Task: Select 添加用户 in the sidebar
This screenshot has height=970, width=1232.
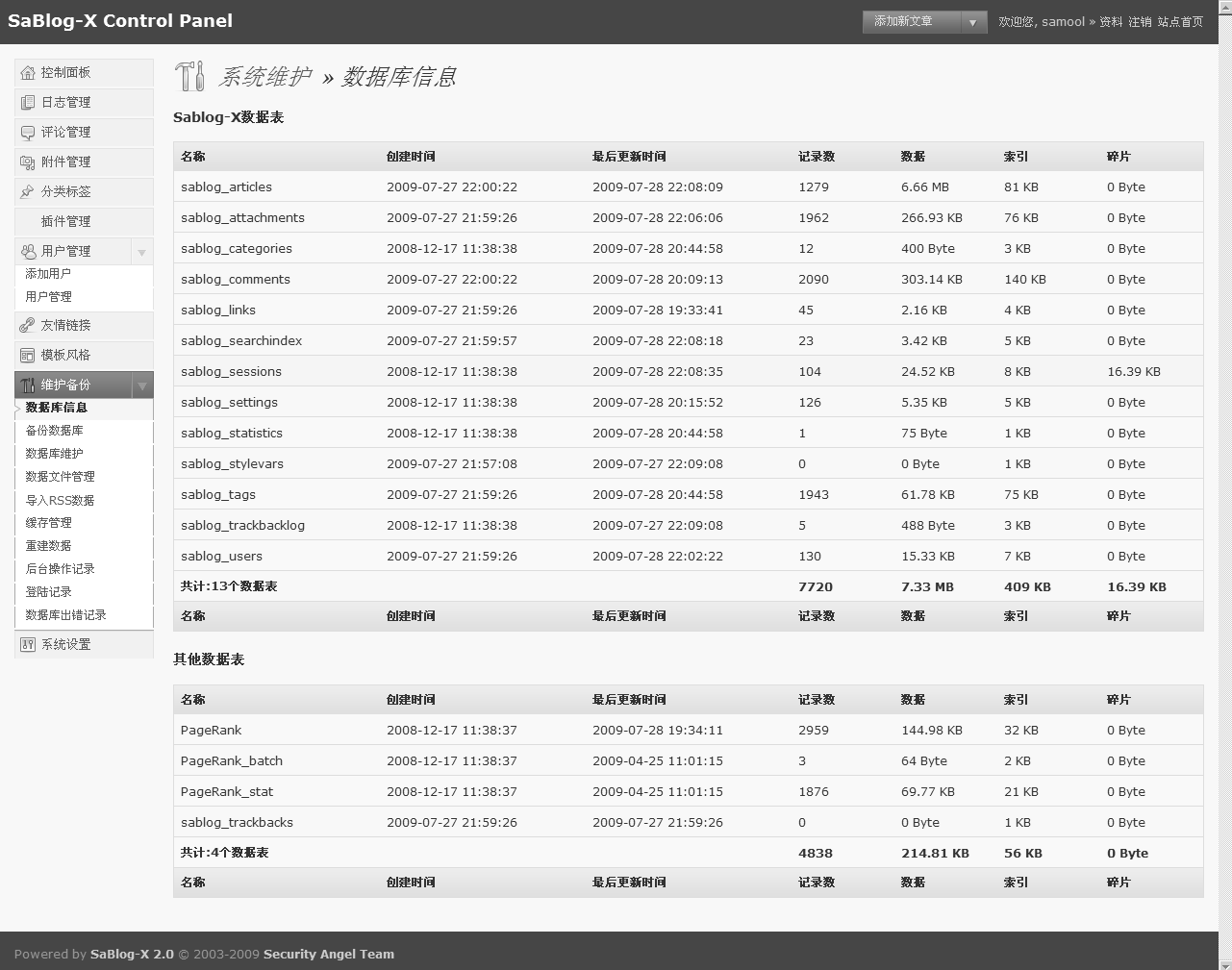Action: pyautogui.click(x=48, y=274)
